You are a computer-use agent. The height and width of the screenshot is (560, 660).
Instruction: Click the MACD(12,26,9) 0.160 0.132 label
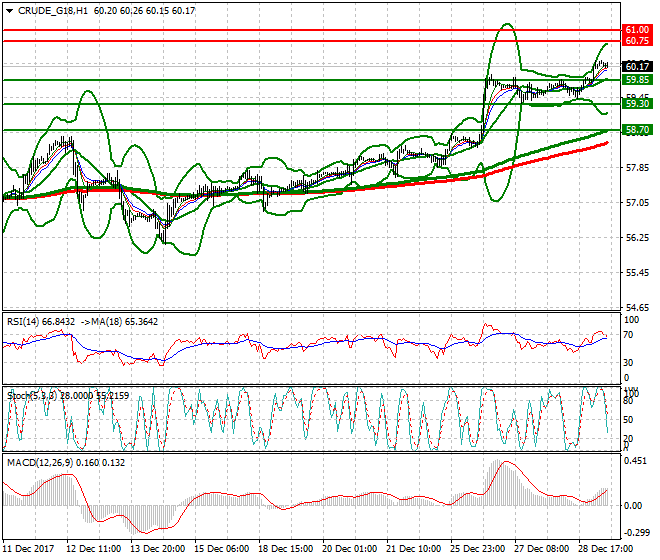pyautogui.click(x=66, y=463)
